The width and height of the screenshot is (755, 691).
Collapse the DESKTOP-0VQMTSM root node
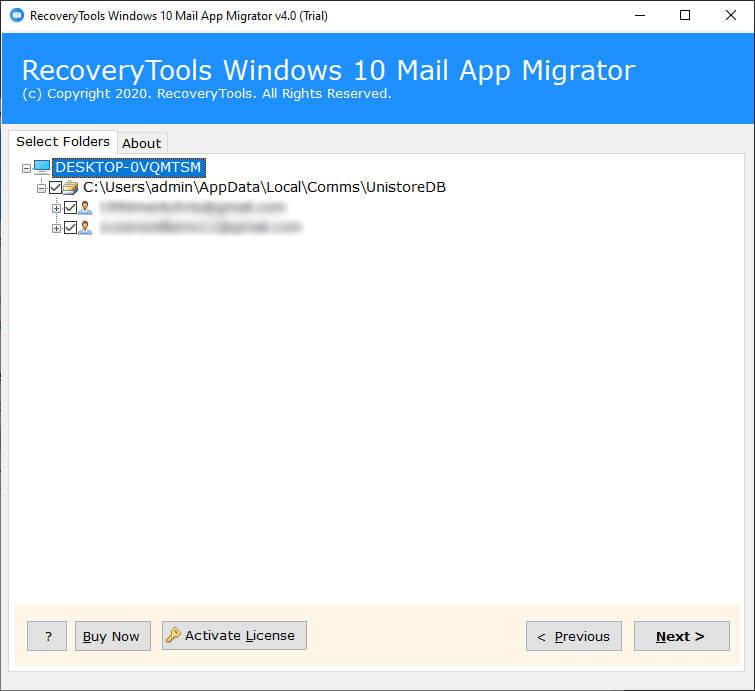point(27,168)
